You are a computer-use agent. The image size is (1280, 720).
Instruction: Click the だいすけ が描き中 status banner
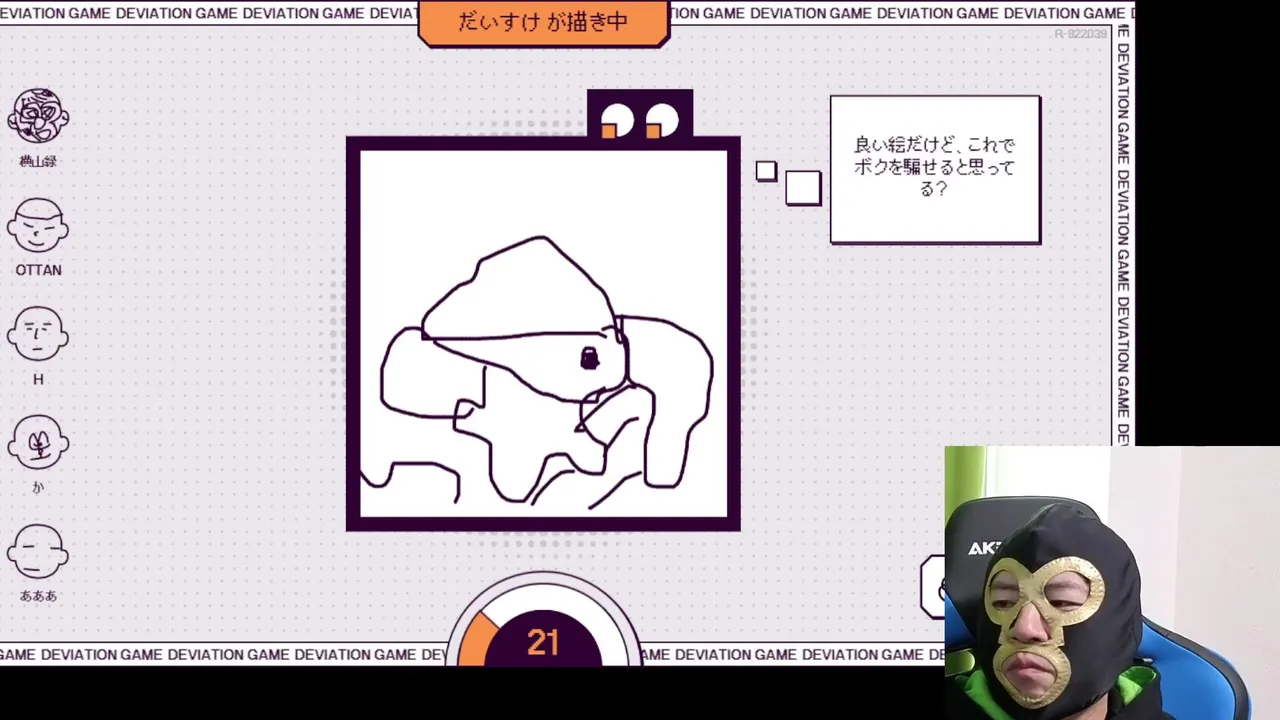(543, 22)
